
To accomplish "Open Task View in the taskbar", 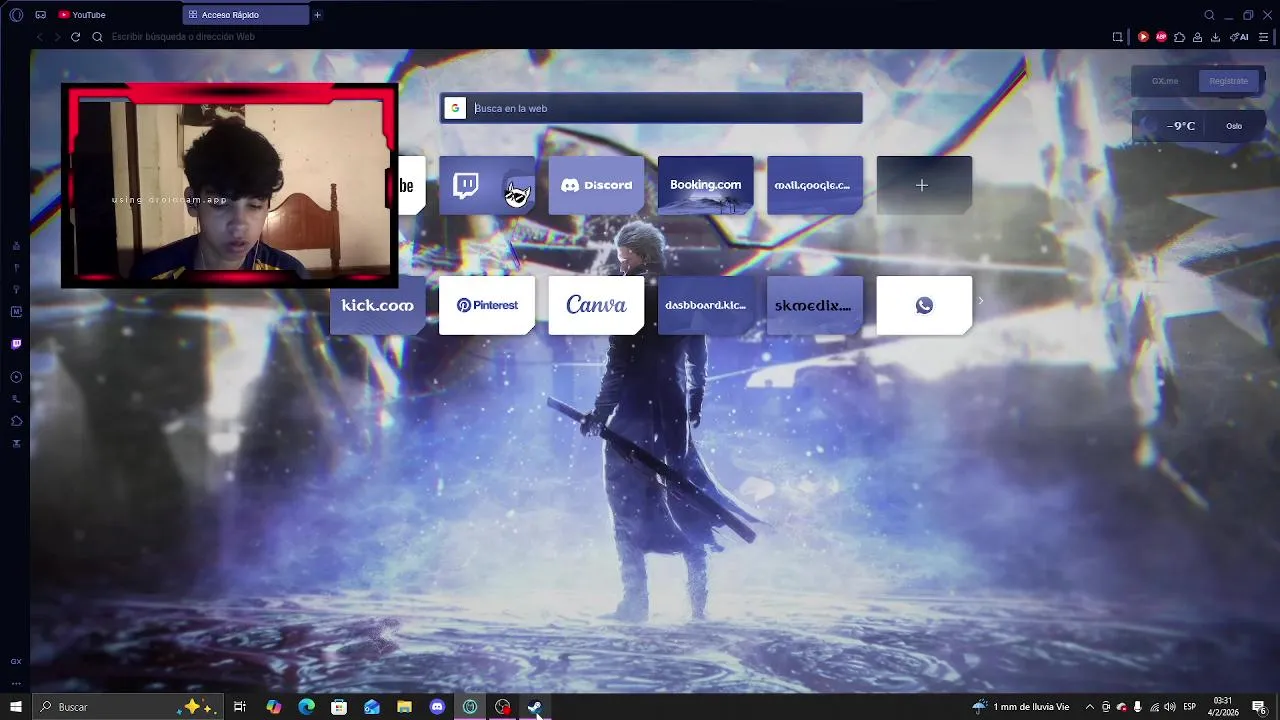I will point(240,707).
